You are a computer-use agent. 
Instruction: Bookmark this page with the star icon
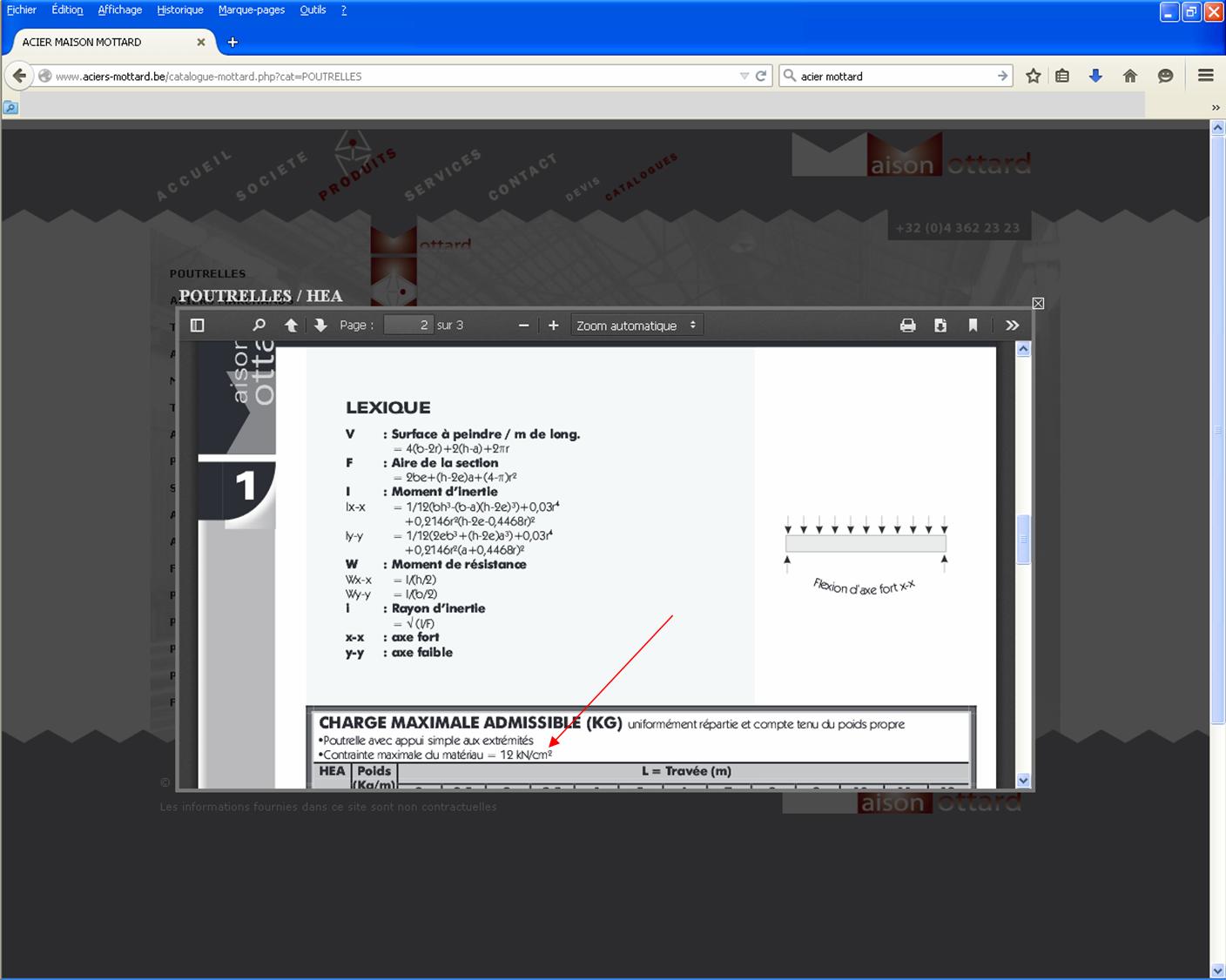1034,77
